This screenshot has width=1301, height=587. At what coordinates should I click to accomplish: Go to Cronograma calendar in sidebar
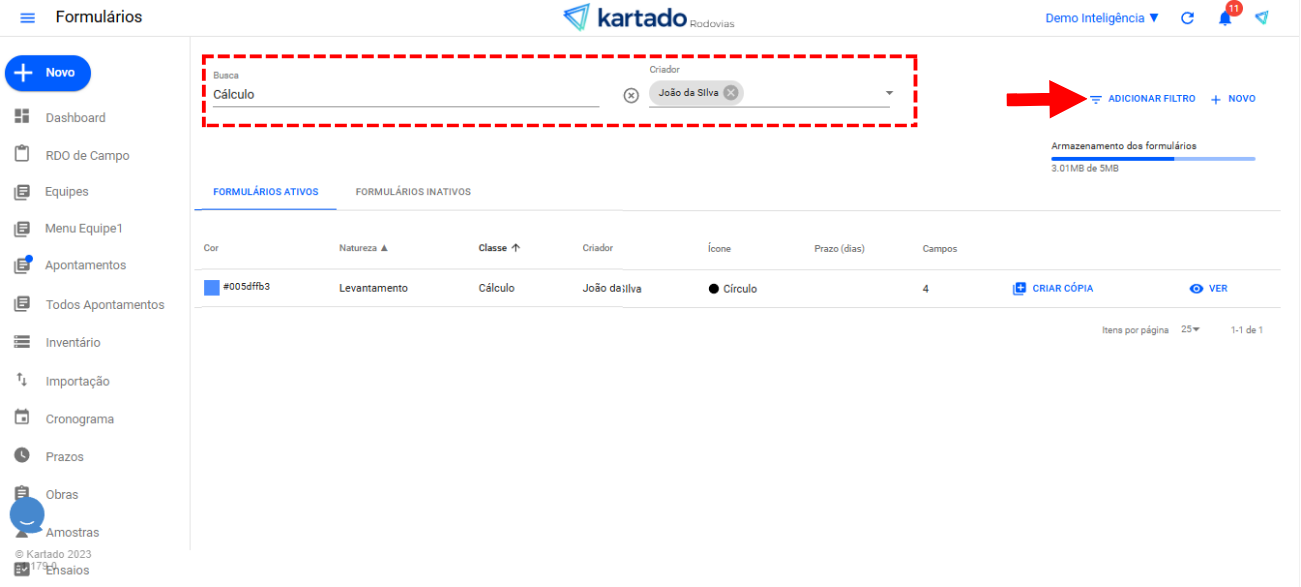(x=79, y=419)
